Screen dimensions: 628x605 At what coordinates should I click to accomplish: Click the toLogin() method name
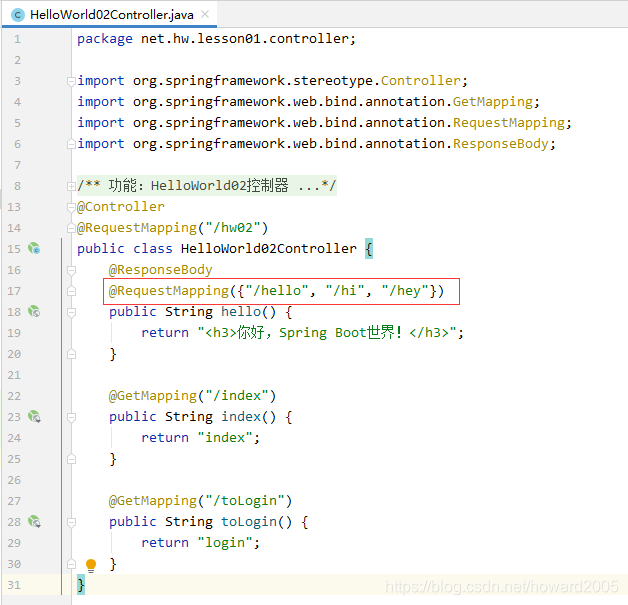[249, 522]
